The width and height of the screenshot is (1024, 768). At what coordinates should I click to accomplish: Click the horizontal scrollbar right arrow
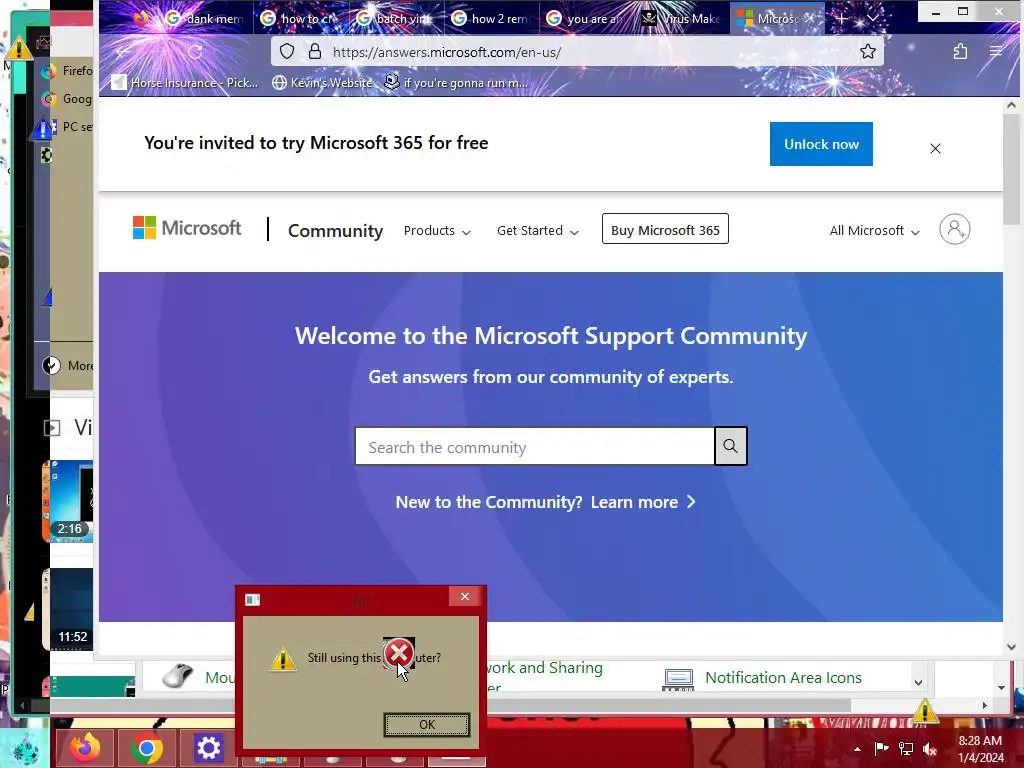coord(985,705)
